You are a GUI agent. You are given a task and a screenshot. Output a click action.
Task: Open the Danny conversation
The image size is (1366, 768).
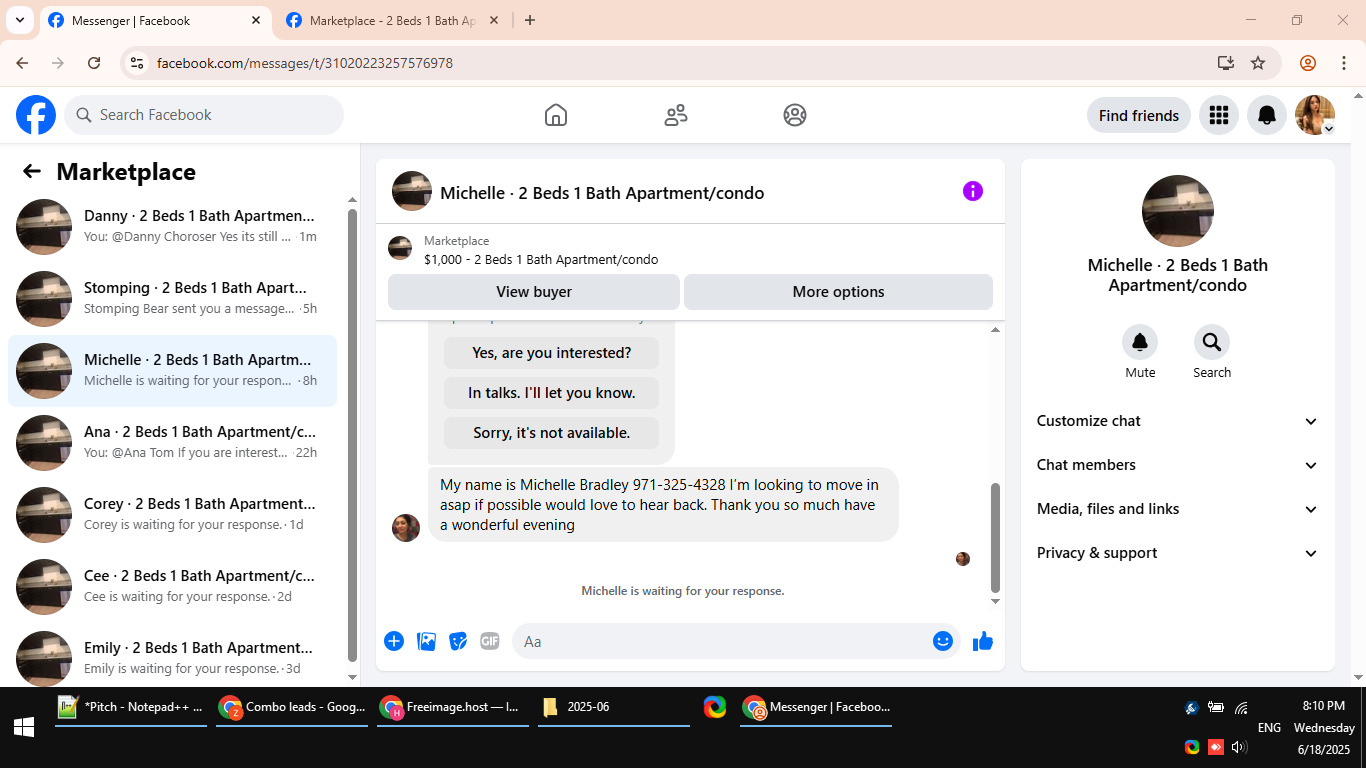[x=172, y=227]
